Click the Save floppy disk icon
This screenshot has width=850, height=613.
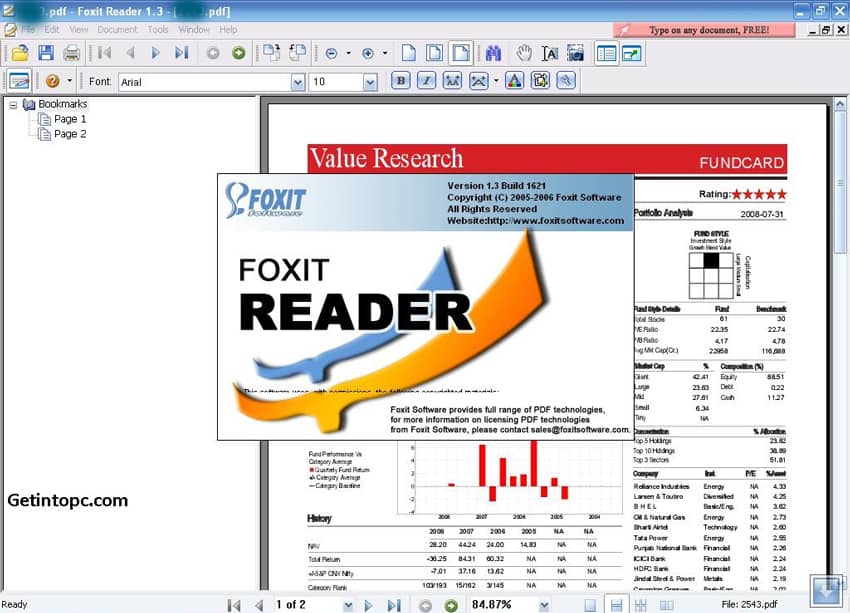[x=46, y=53]
